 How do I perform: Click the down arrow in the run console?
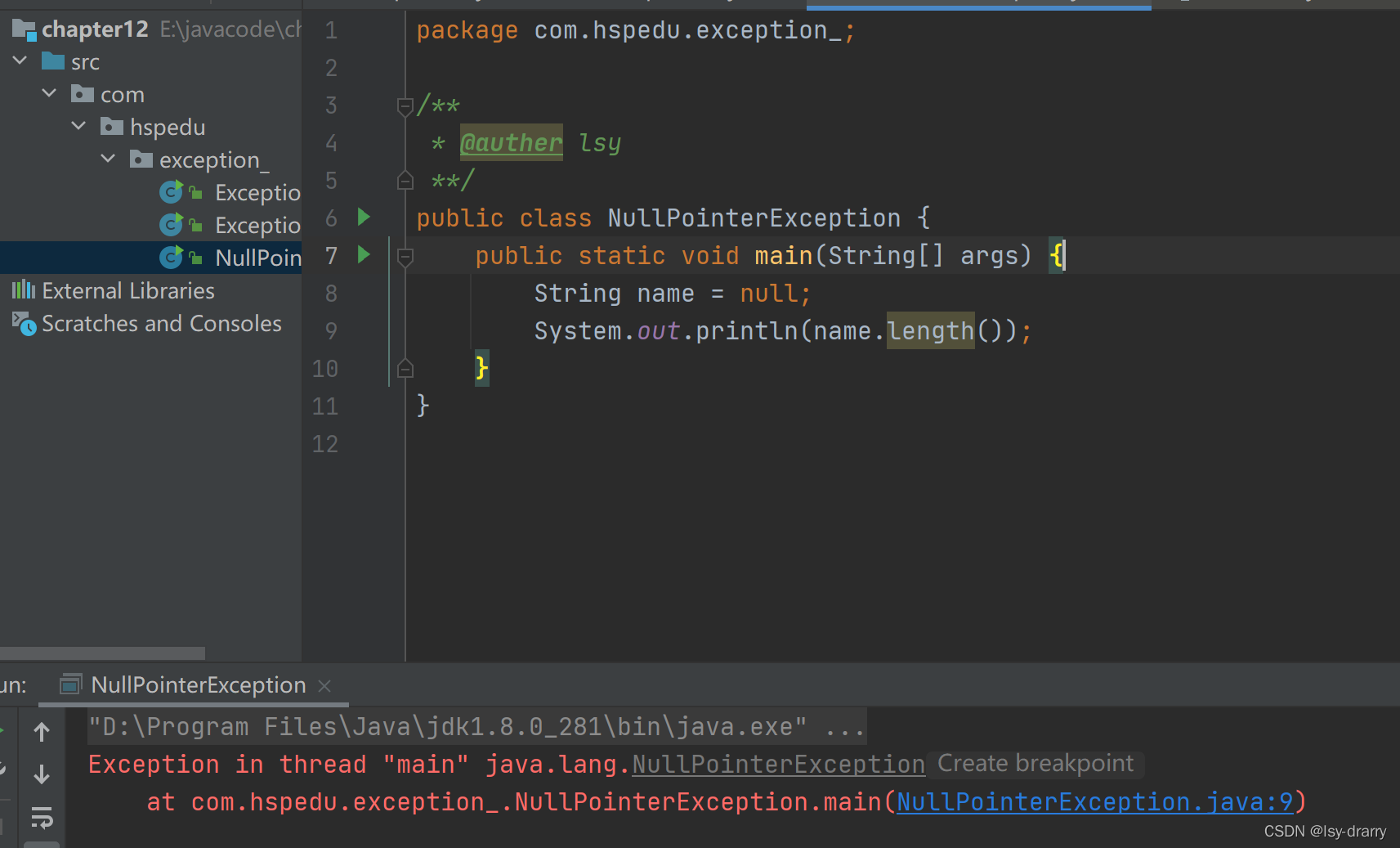(42, 774)
